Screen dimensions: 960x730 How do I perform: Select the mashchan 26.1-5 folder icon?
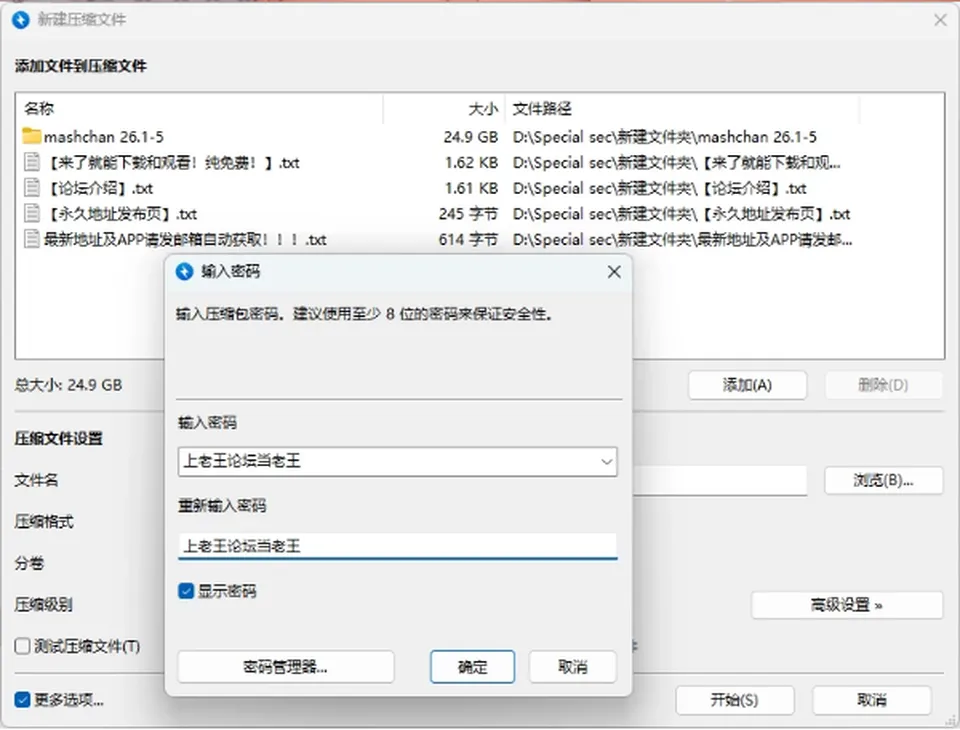pyautogui.click(x=31, y=136)
